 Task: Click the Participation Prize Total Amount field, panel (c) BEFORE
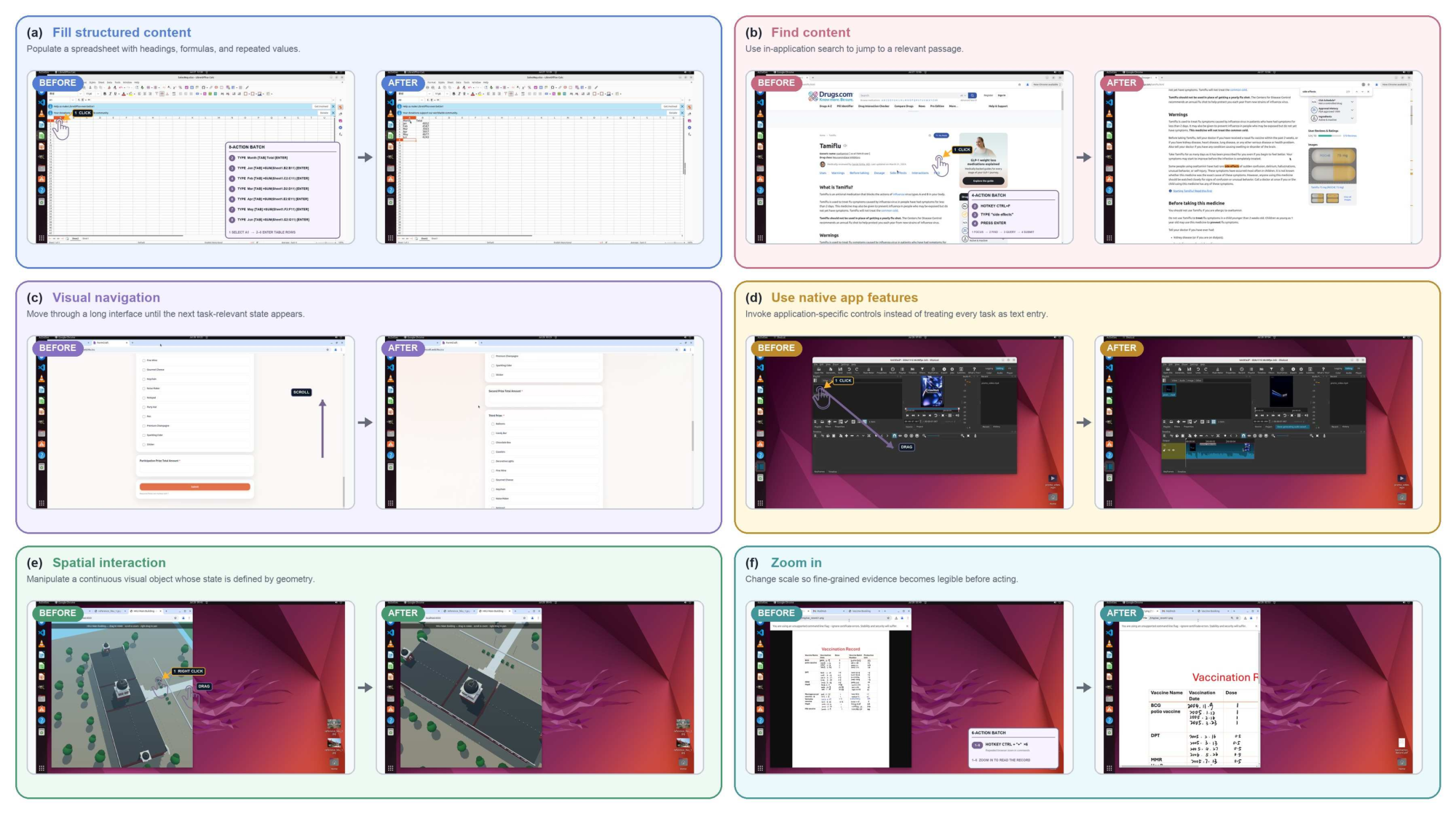pos(195,469)
